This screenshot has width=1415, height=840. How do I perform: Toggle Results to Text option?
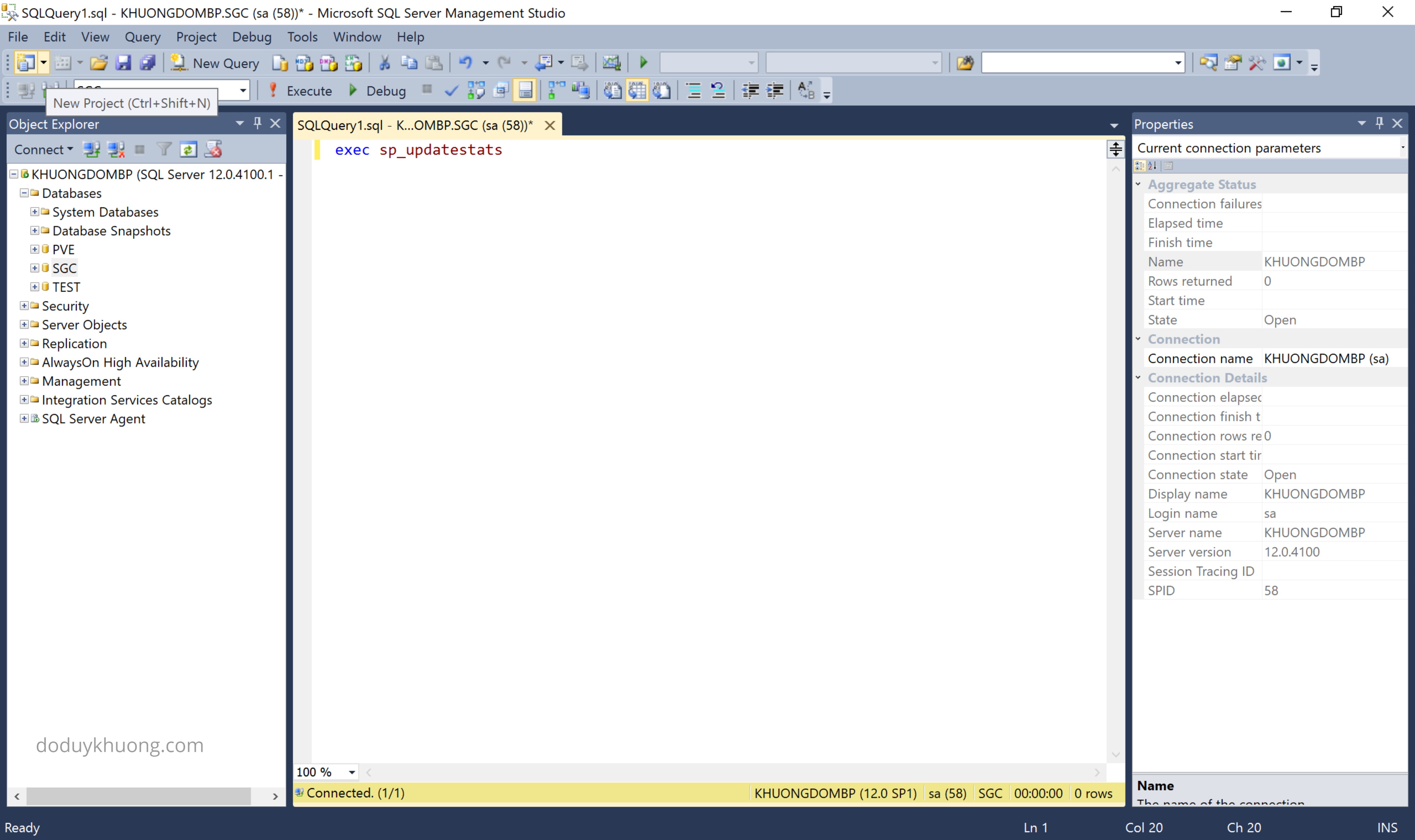click(612, 91)
